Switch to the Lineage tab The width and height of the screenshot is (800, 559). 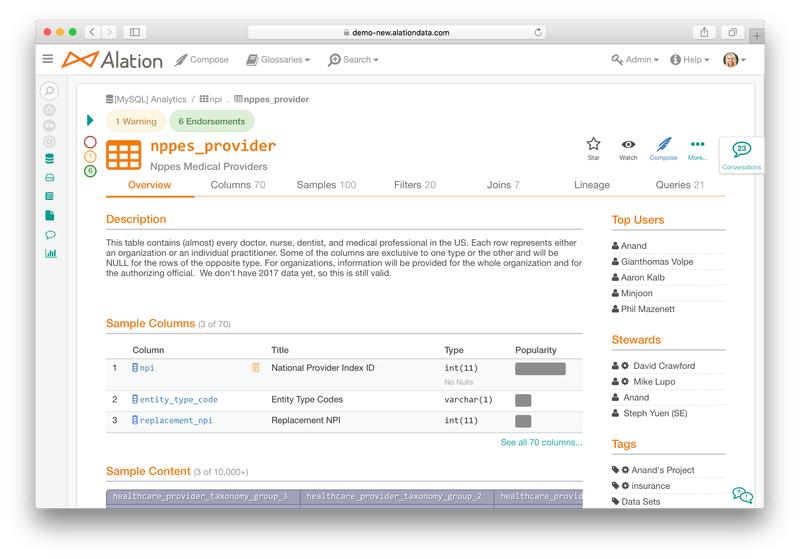pos(592,185)
